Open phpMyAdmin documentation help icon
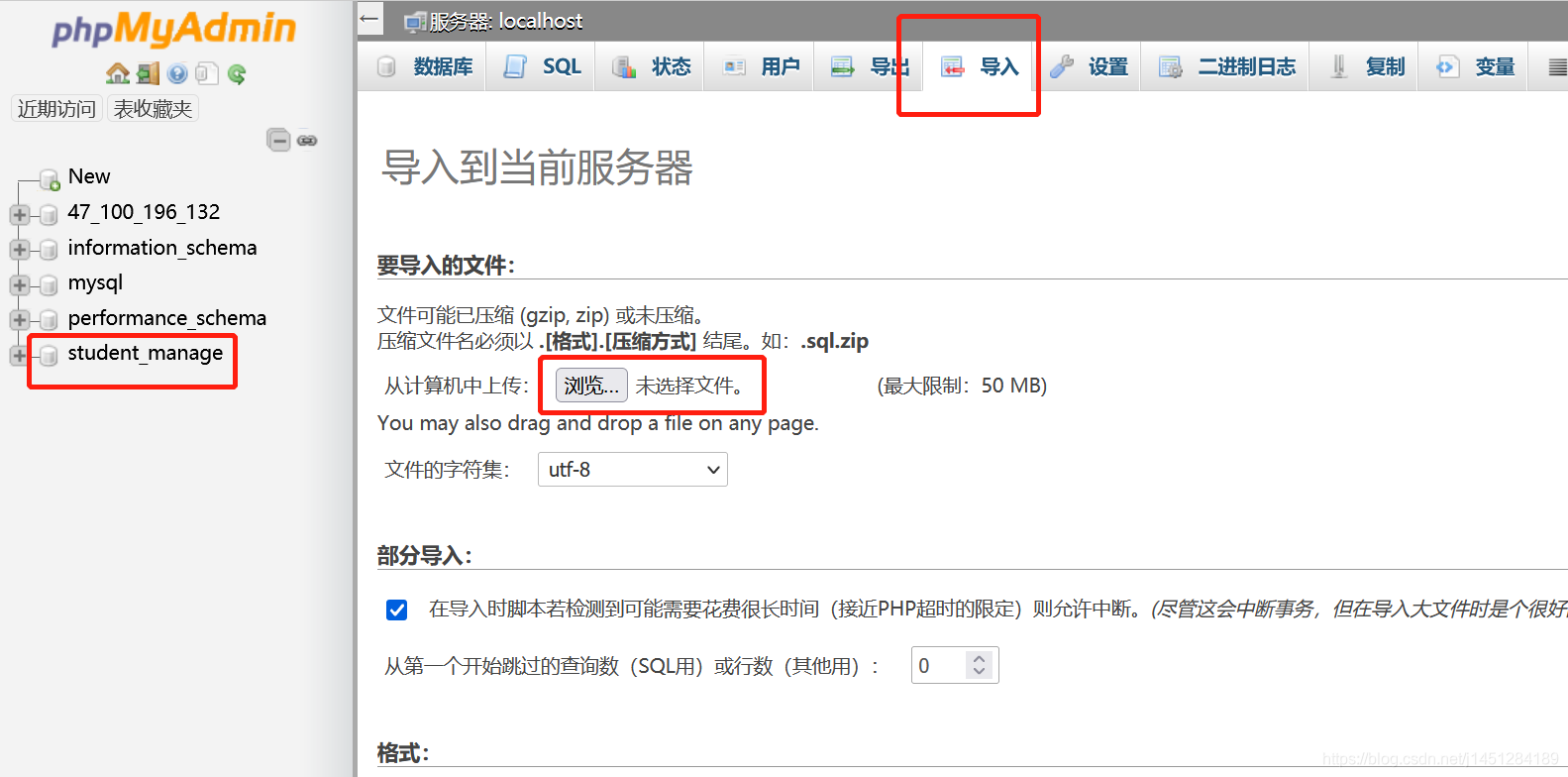Viewport: 1568px width, 777px height. 177,73
